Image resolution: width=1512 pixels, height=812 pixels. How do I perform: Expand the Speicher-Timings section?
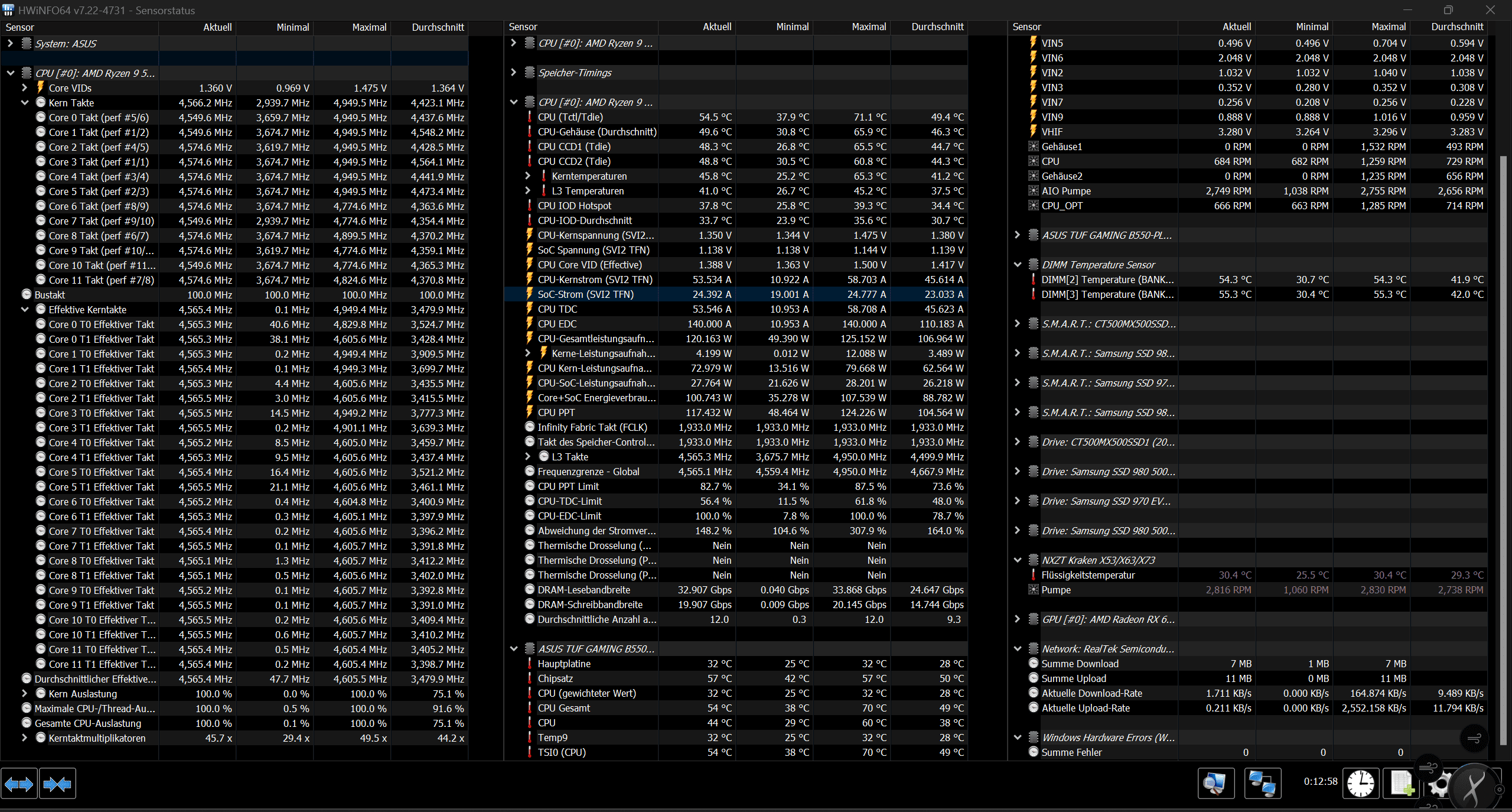[x=513, y=73]
